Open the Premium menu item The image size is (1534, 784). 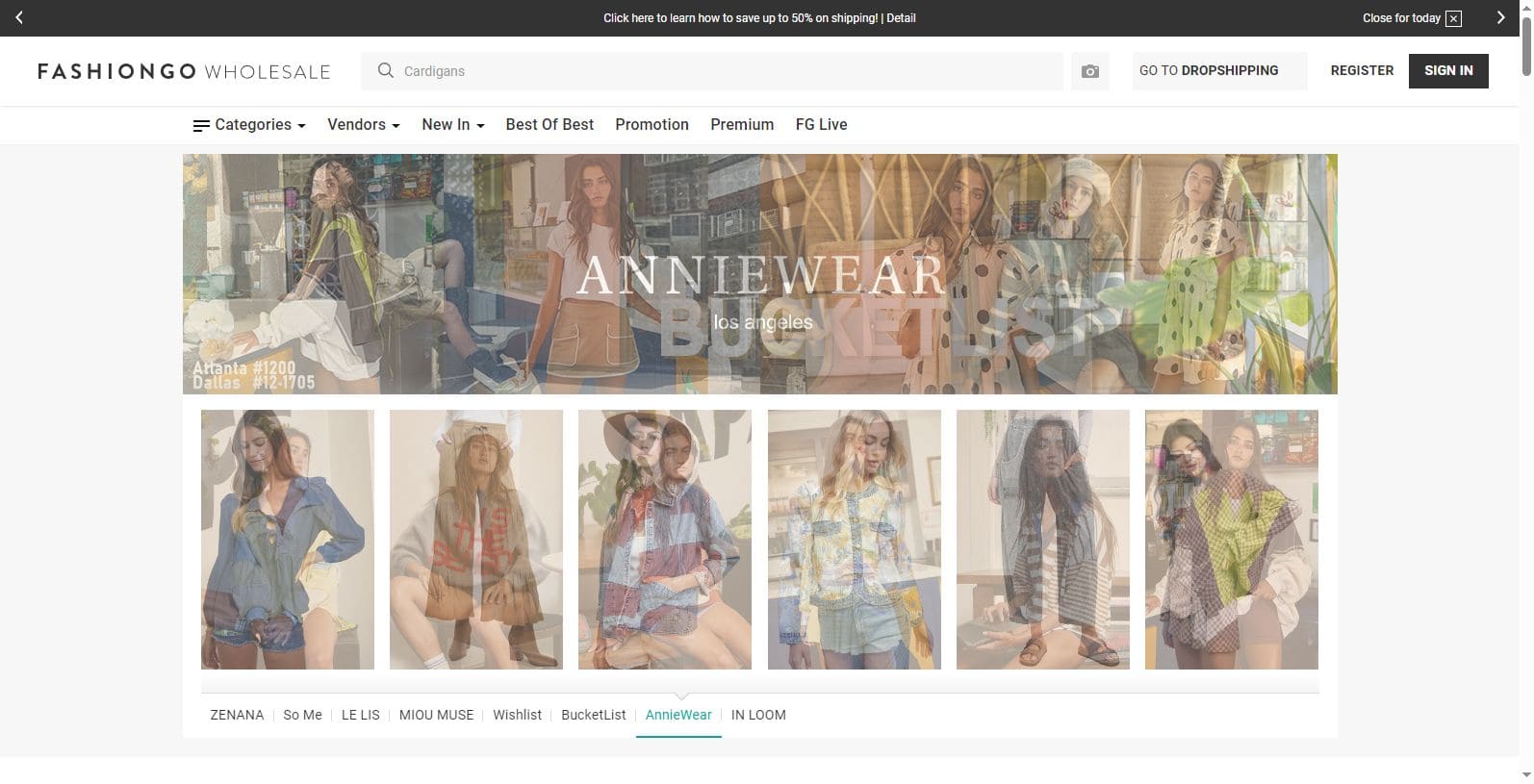pyautogui.click(x=742, y=125)
